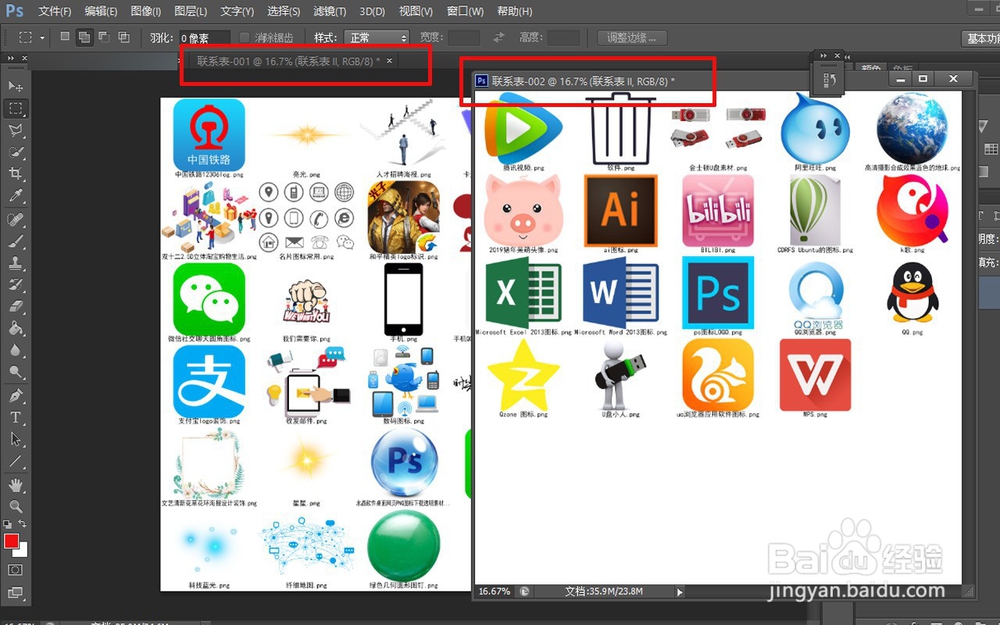This screenshot has width=1000, height=625.
Task: Open the 文字(Y) menu
Action: pyautogui.click(x=237, y=11)
